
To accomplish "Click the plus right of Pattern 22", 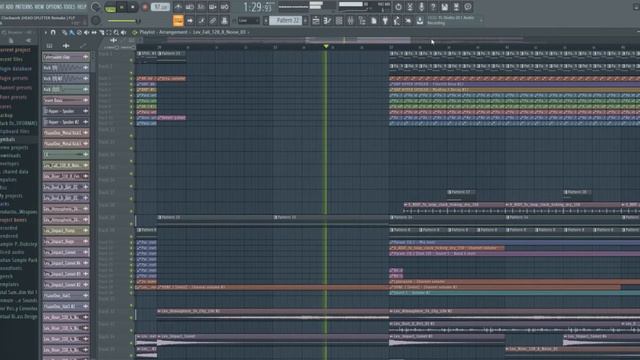I will pyautogui.click(x=305, y=20).
